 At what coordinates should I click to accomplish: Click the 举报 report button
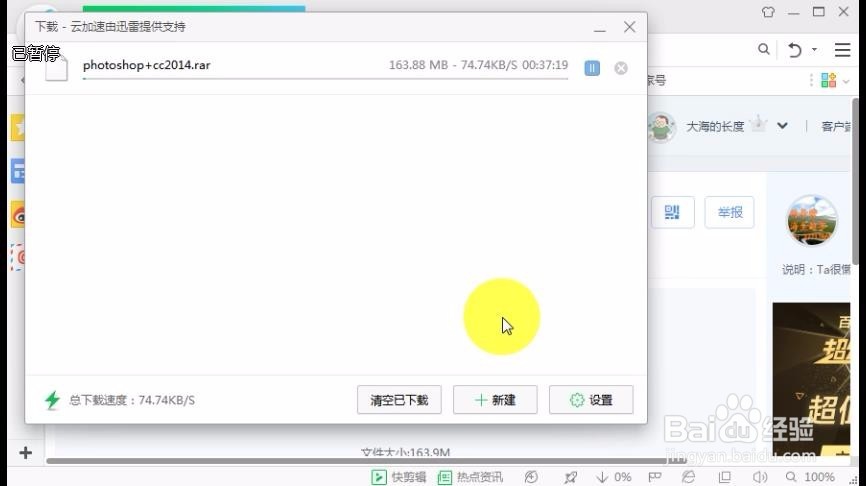tap(730, 212)
